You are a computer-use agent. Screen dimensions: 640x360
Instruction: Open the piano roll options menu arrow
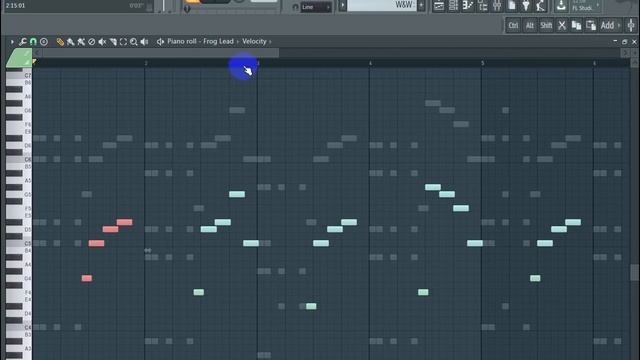click(x=12, y=42)
